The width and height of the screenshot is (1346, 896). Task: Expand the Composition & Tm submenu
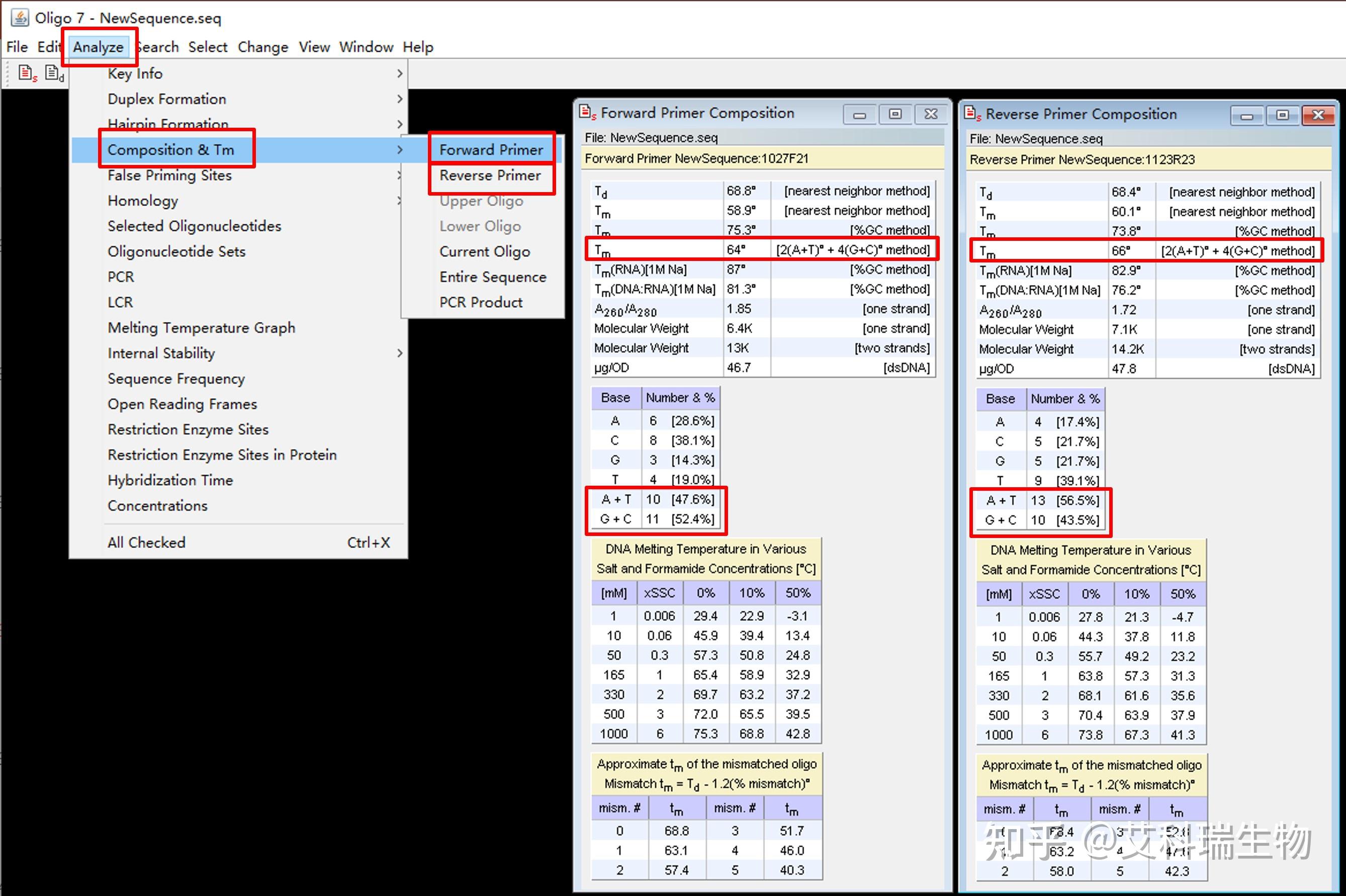click(238, 150)
